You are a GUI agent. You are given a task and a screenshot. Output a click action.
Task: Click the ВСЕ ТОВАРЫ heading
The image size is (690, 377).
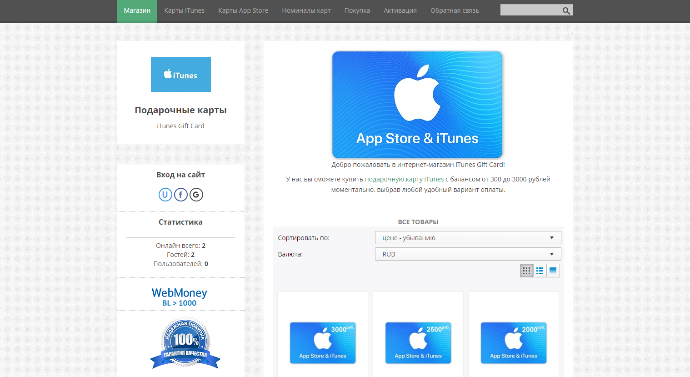pyautogui.click(x=418, y=222)
